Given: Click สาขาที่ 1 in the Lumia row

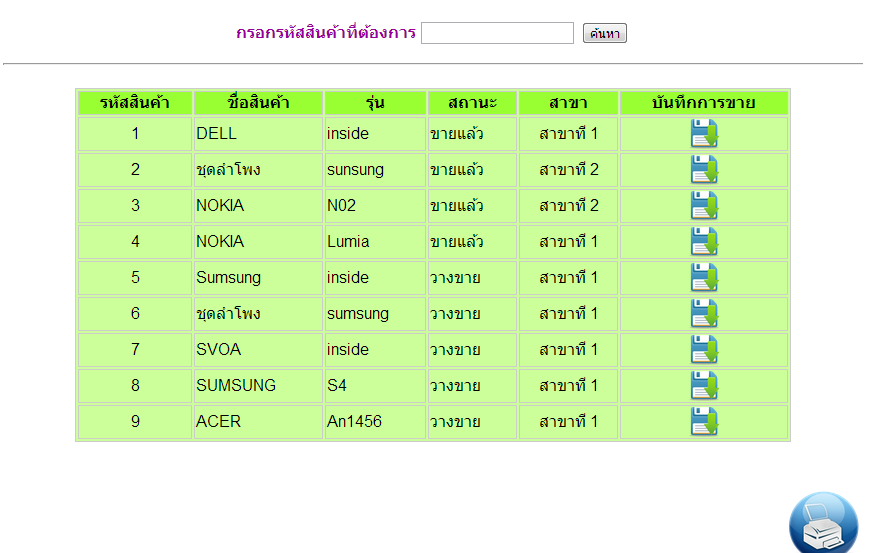Looking at the screenshot, I should (x=568, y=242).
